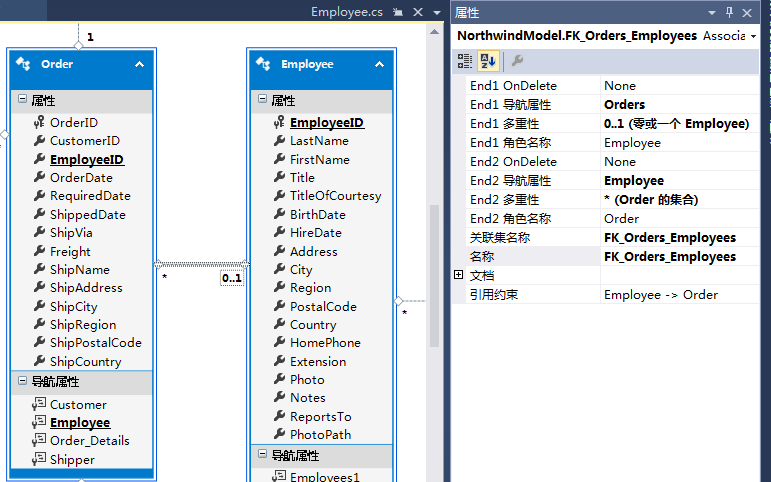
Task: Collapse the Order entity with its chevron
Action: pos(140,64)
